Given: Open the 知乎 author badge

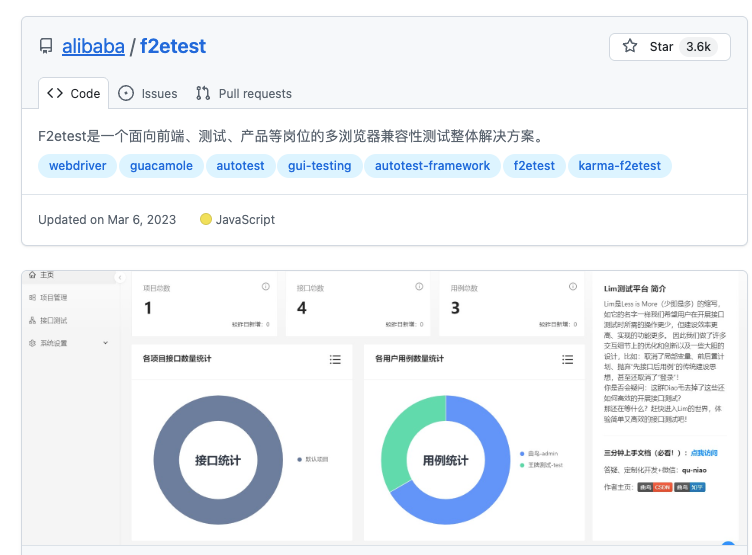Looking at the screenshot, I should tap(690, 487).
